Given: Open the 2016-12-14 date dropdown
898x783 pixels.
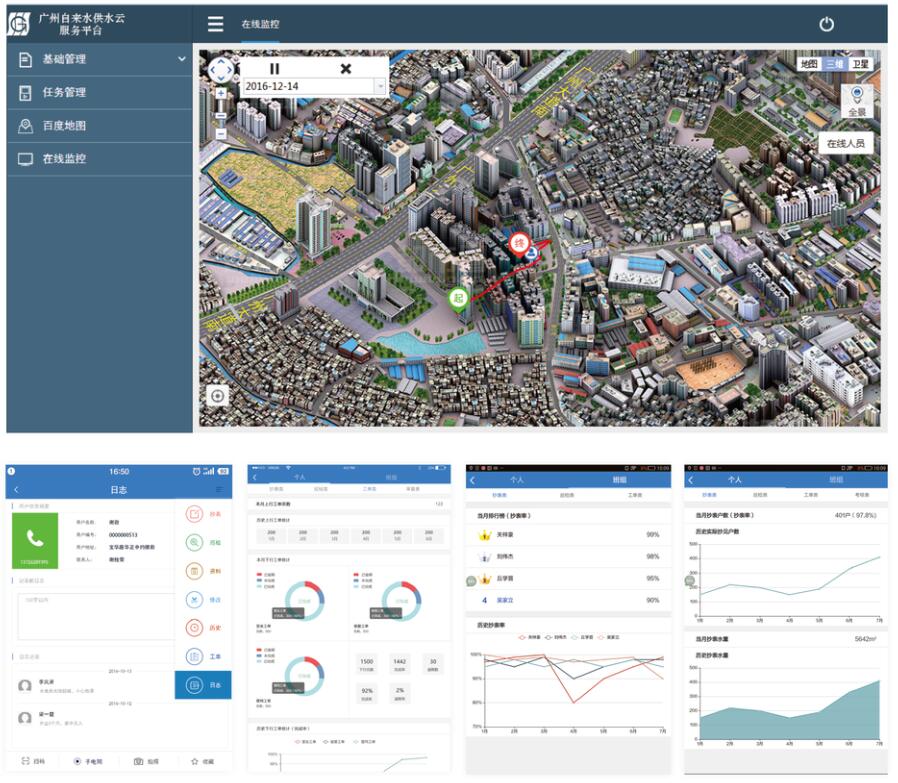Looking at the screenshot, I should 380,86.
